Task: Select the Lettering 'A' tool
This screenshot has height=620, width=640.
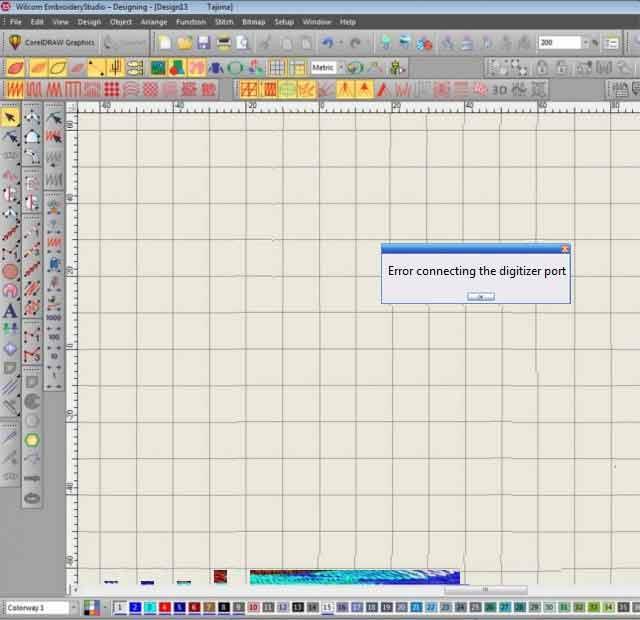Action: click(10, 311)
